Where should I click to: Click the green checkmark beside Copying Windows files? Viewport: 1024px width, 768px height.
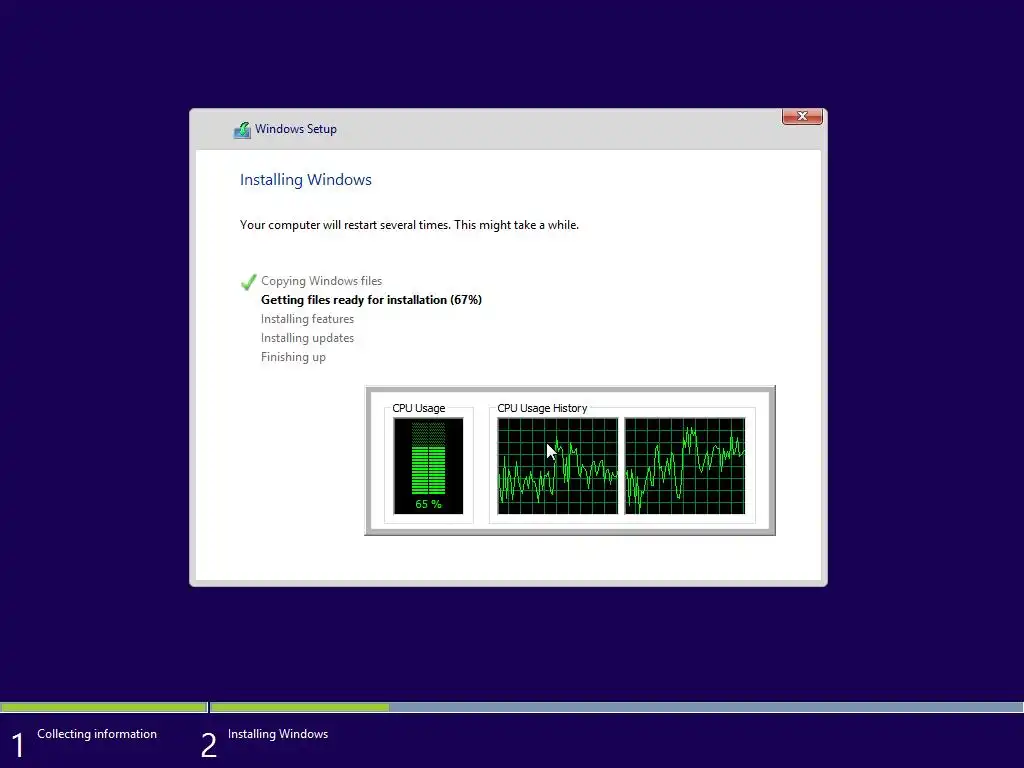(x=248, y=282)
